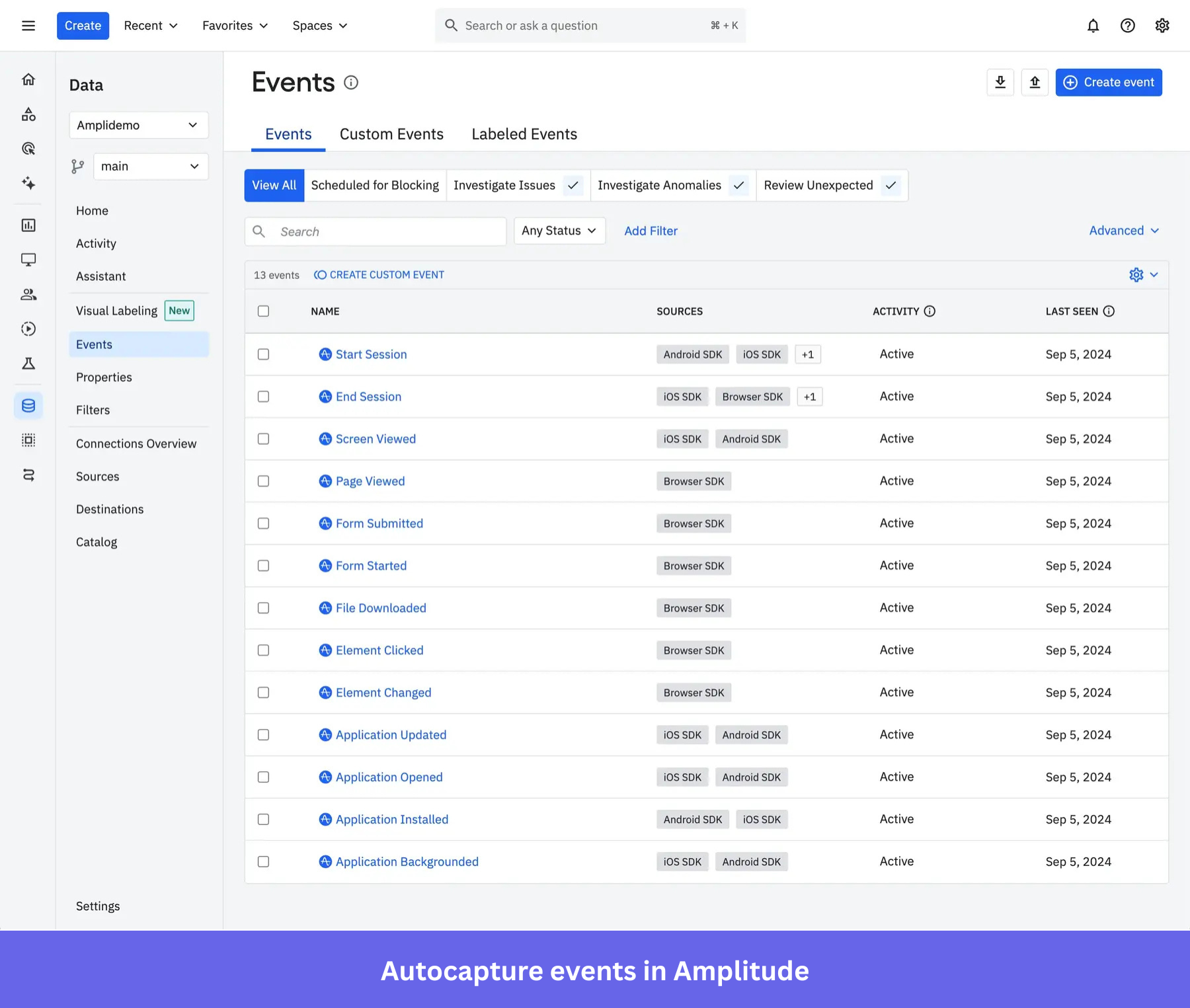Click the Add Filter link
The image size is (1190, 1008).
coord(651,231)
